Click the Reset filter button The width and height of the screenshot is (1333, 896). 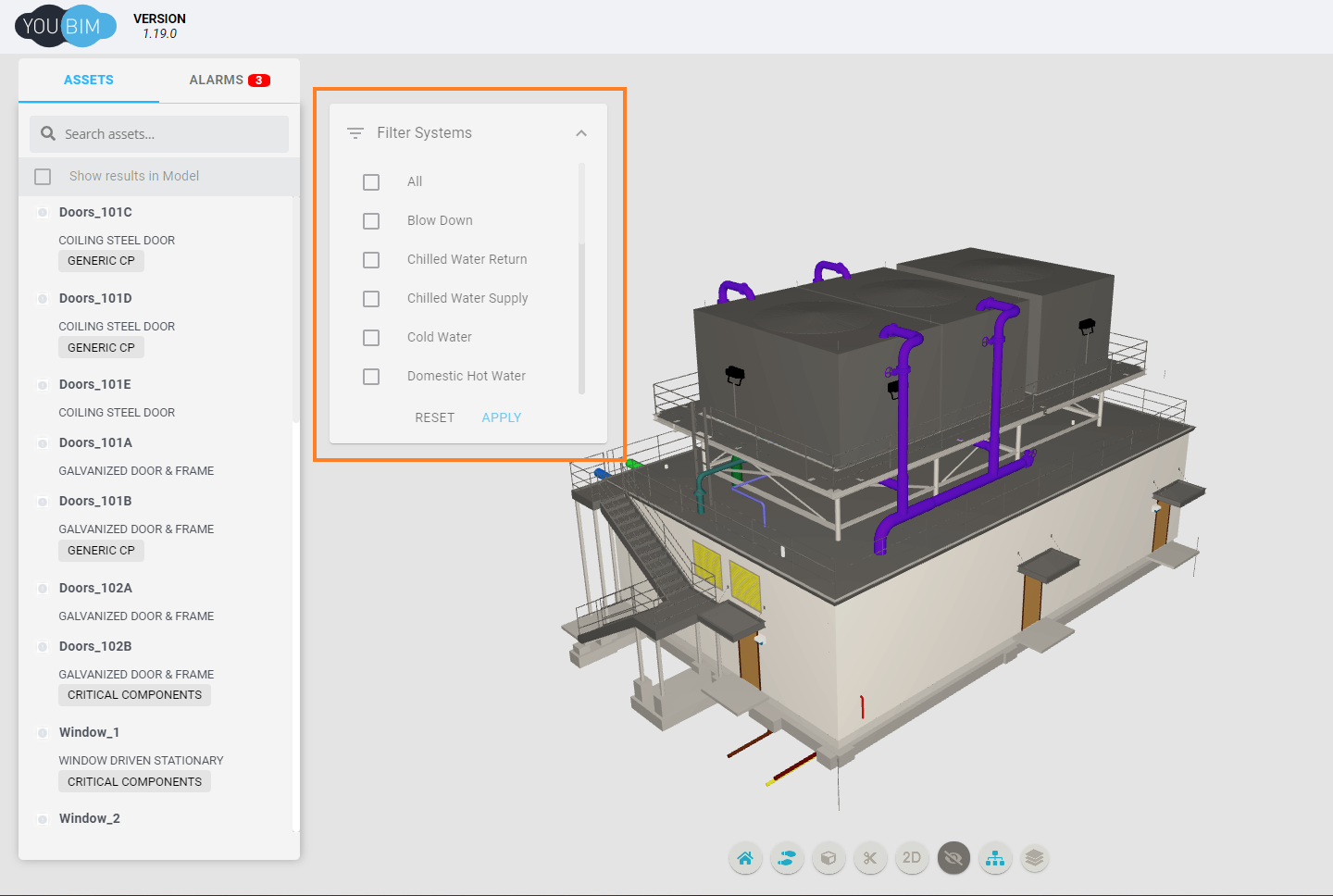point(434,417)
